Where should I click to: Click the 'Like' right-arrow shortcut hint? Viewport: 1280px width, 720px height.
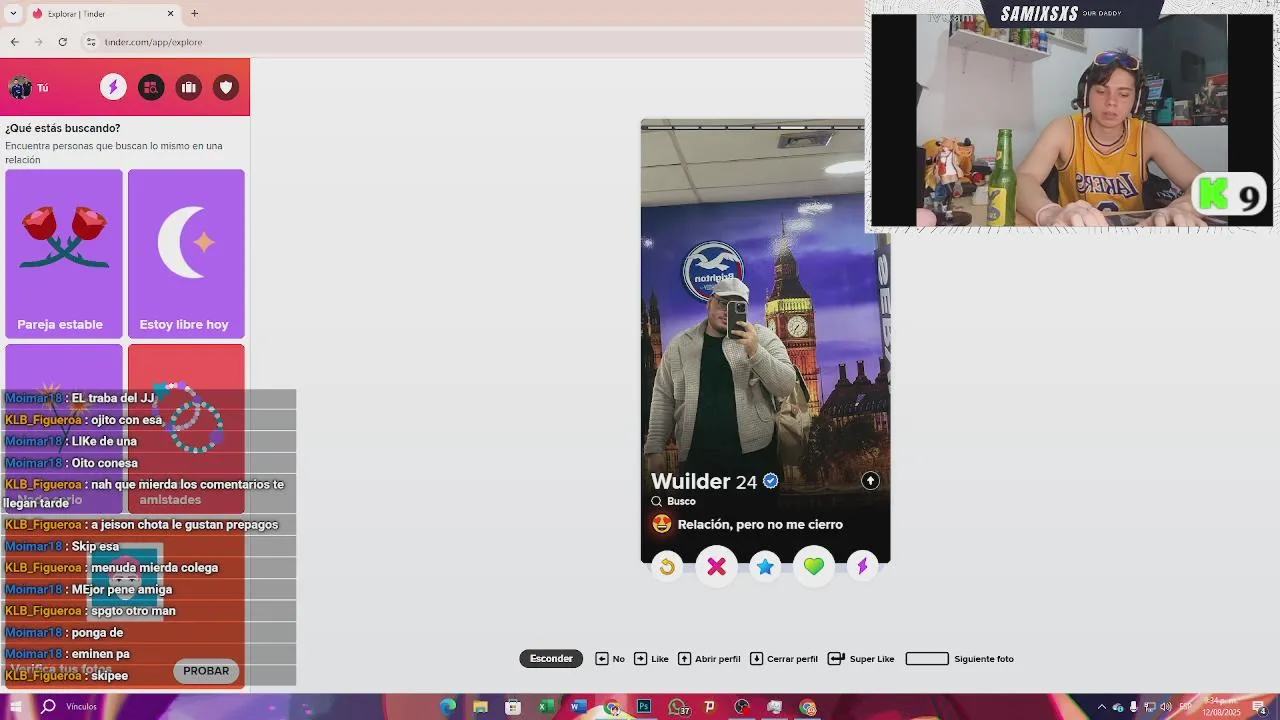coord(651,659)
